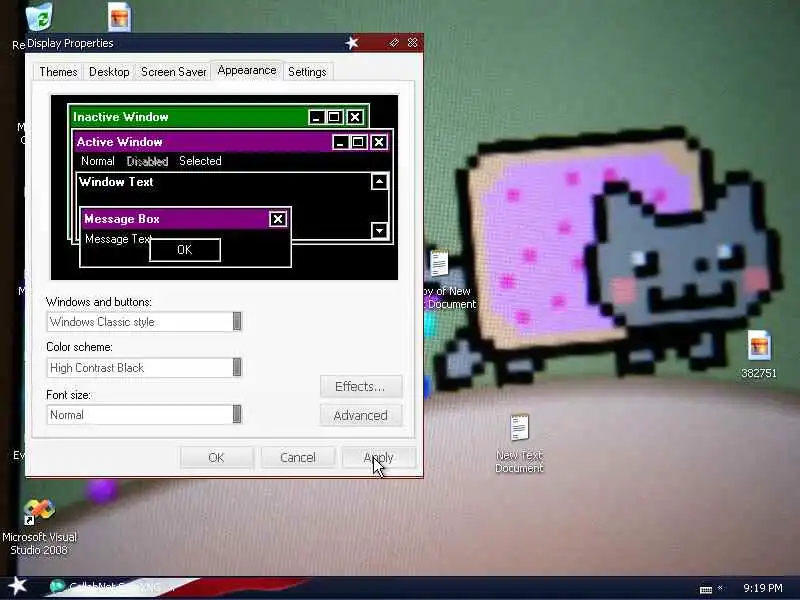Screen dimensions: 800x600
Task: Click Message Text in the preview
Action: [117, 239]
